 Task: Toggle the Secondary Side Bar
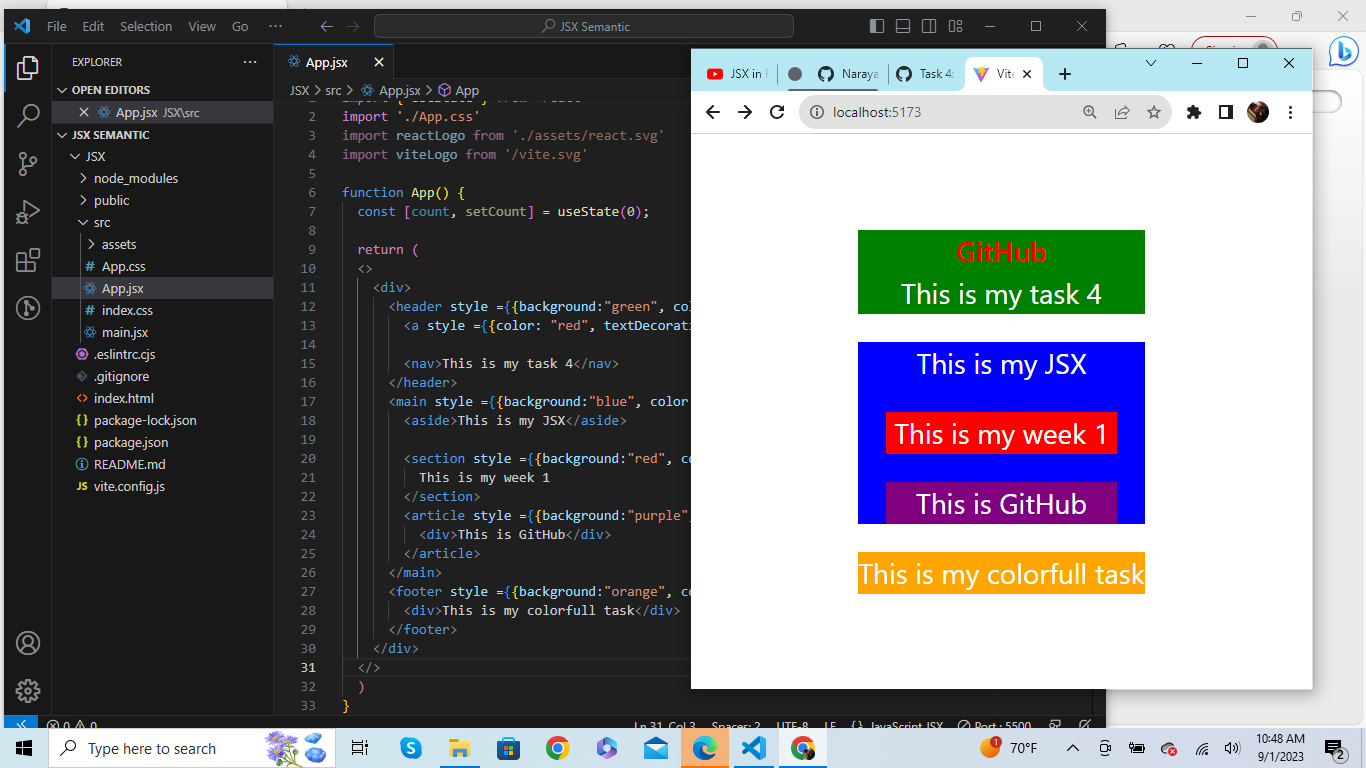click(x=929, y=25)
